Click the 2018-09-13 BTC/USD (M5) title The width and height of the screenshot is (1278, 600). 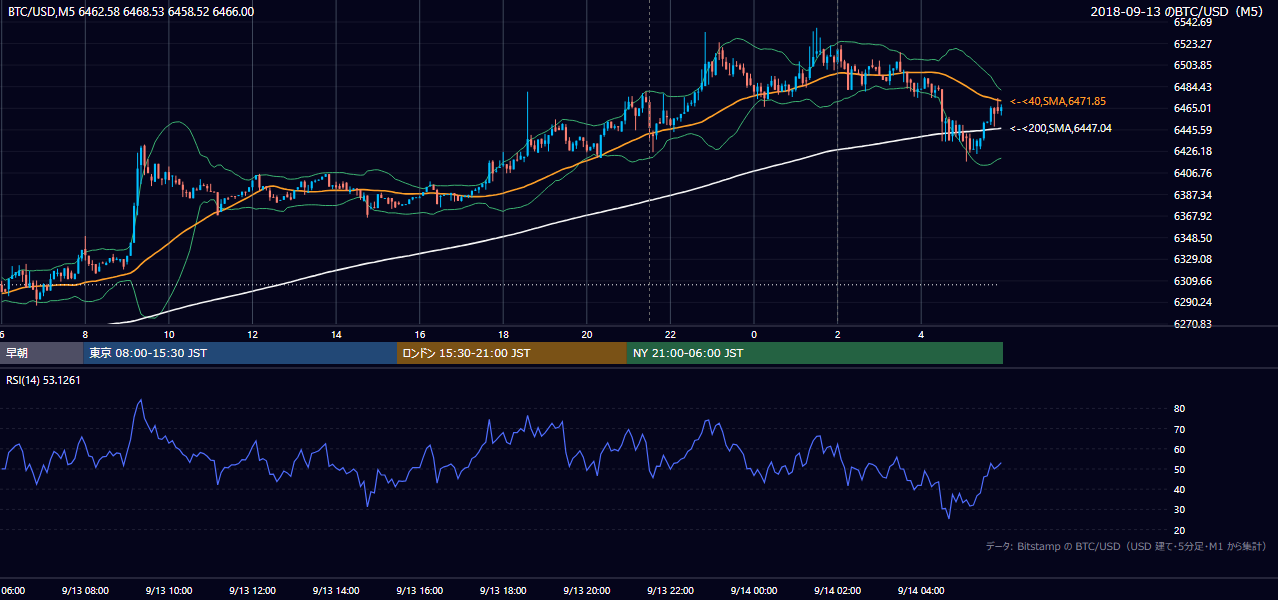point(1179,11)
